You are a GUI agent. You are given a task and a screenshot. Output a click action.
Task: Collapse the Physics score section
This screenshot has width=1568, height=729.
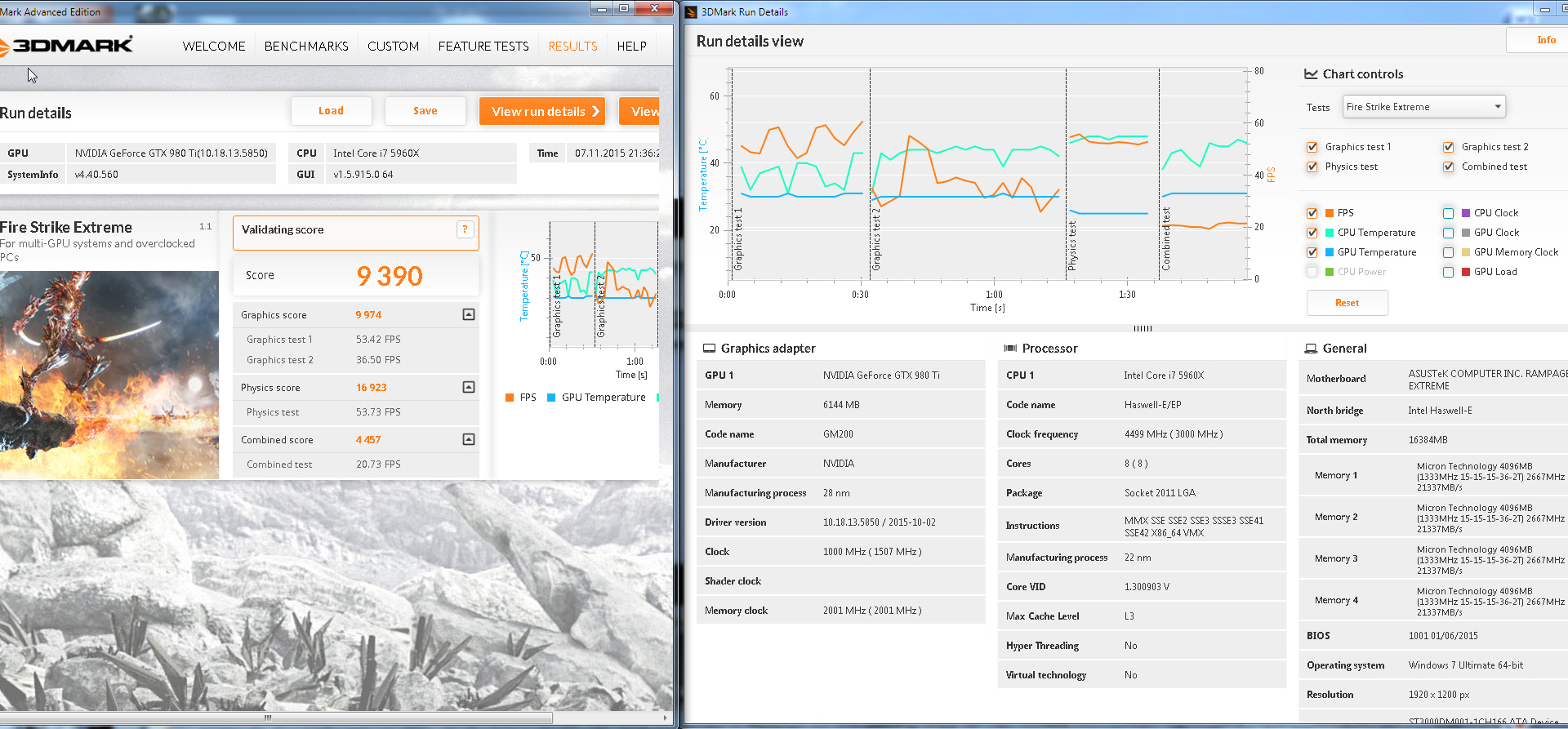pyautogui.click(x=469, y=387)
